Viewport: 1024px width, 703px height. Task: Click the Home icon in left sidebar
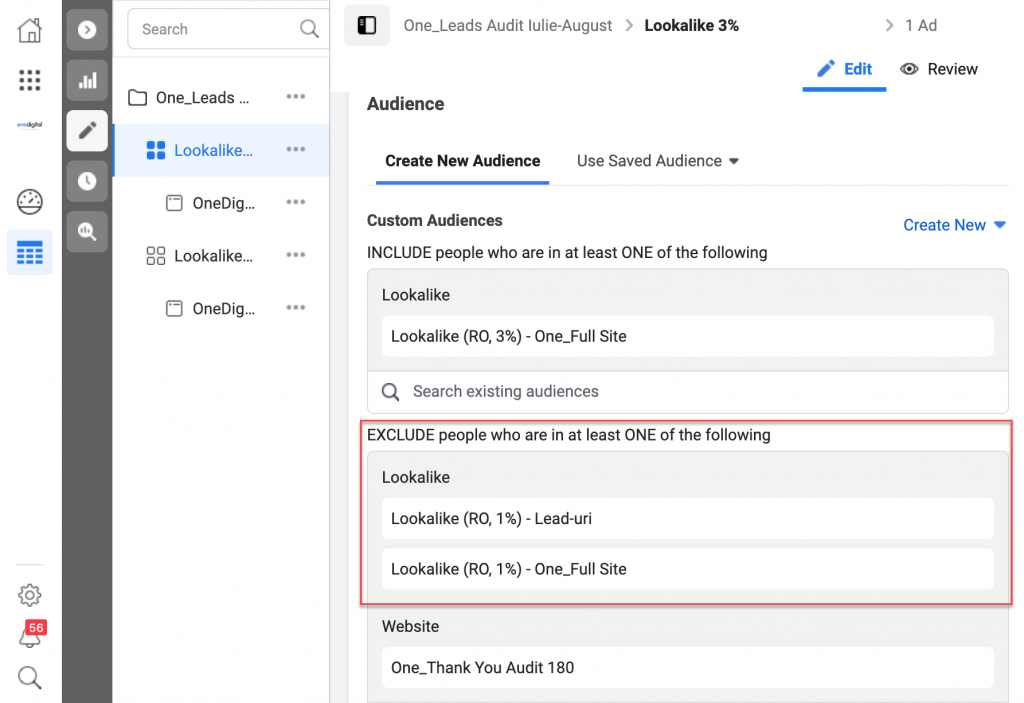tap(29, 30)
